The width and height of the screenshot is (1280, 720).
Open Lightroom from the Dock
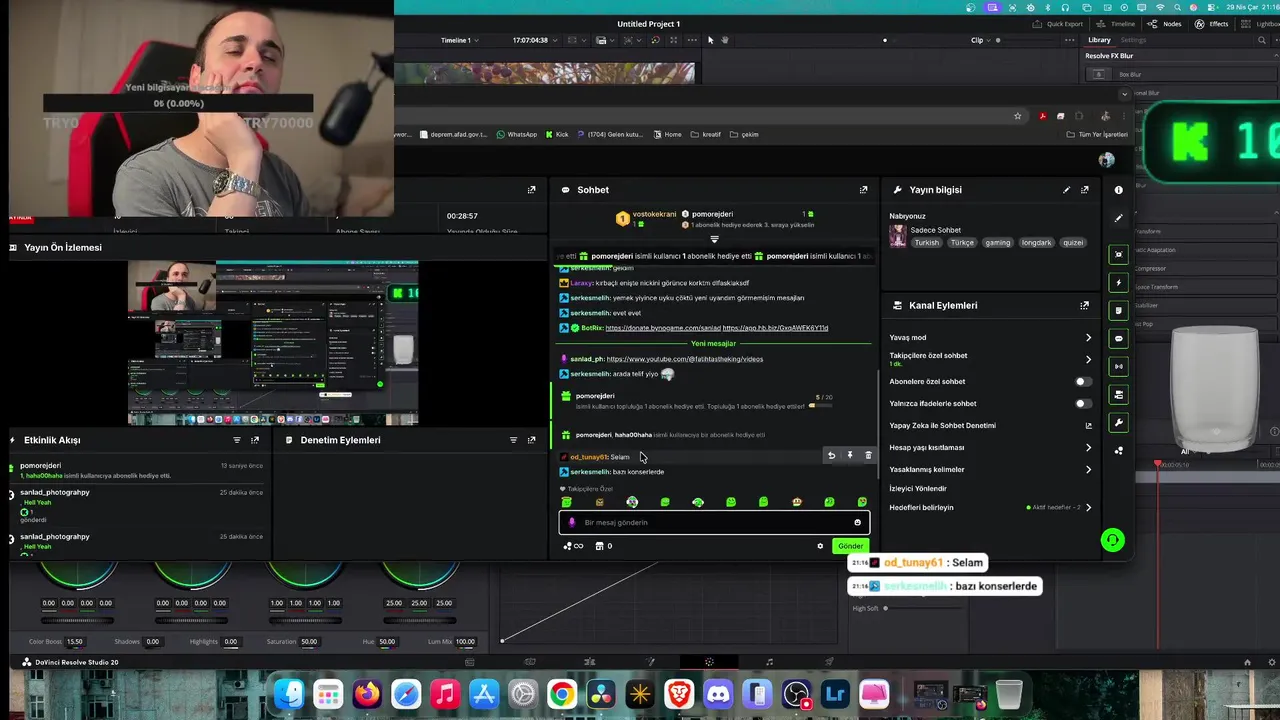click(835, 694)
